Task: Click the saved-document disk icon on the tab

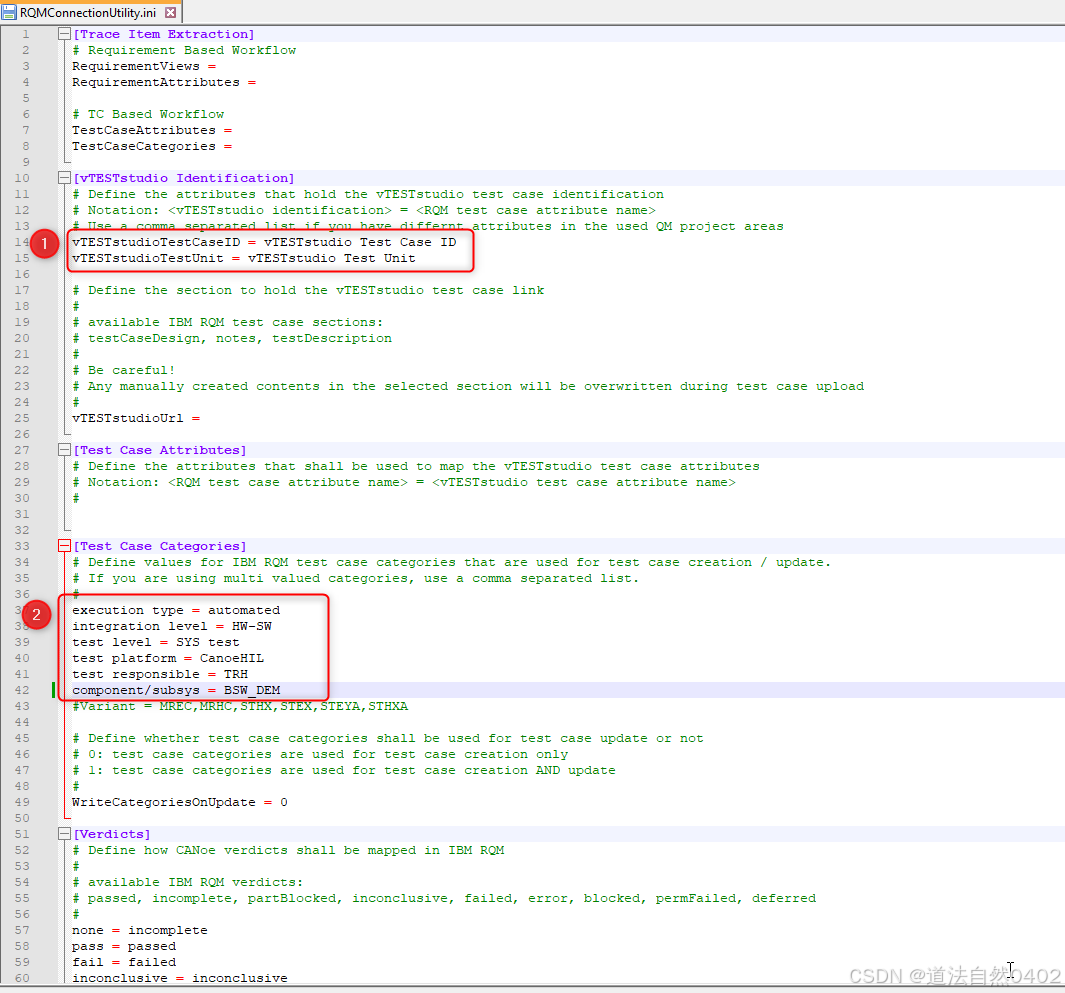Action: [10, 14]
